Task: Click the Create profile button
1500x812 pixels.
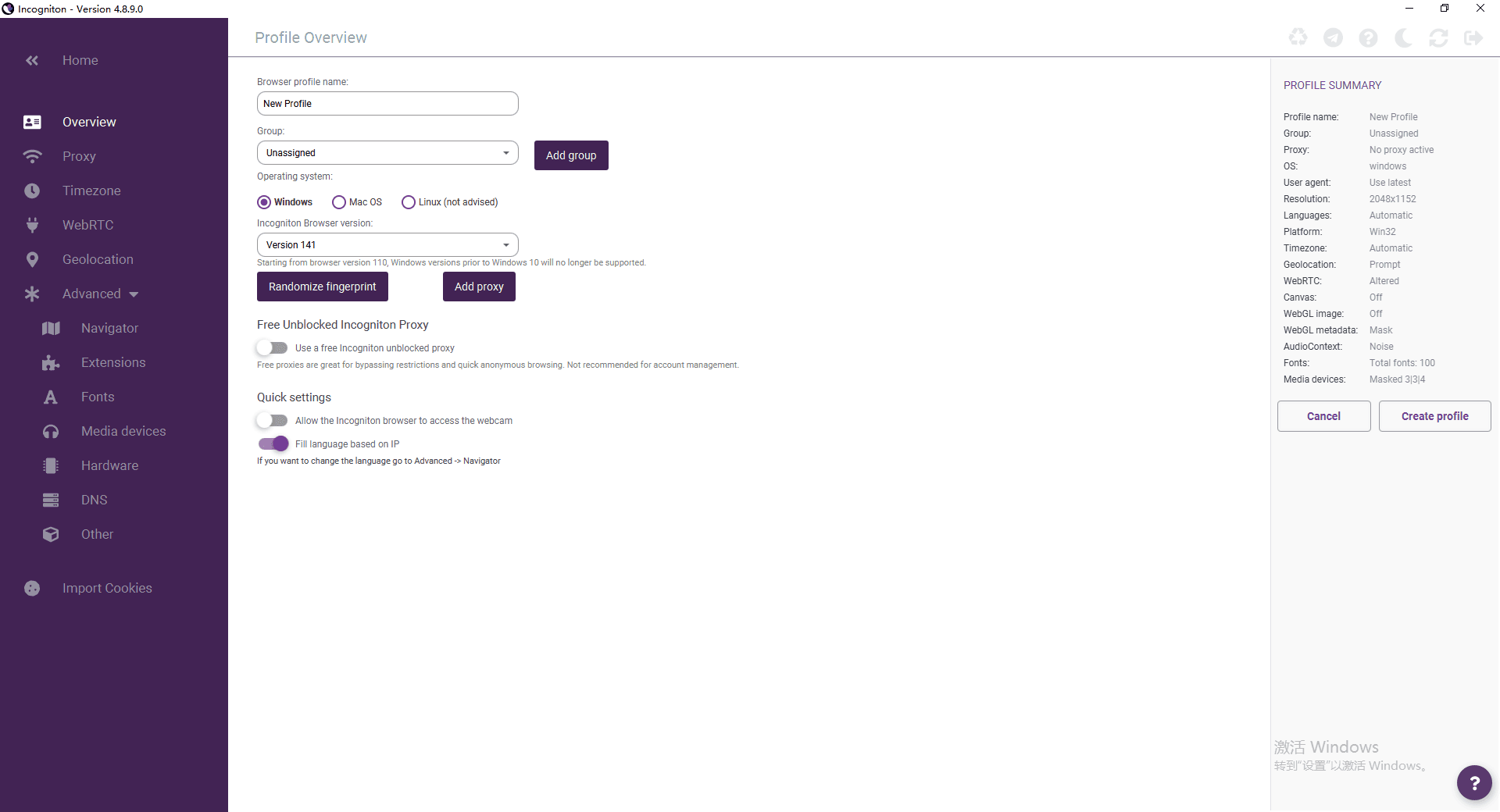Action: pyautogui.click(x=1434, y=416)
